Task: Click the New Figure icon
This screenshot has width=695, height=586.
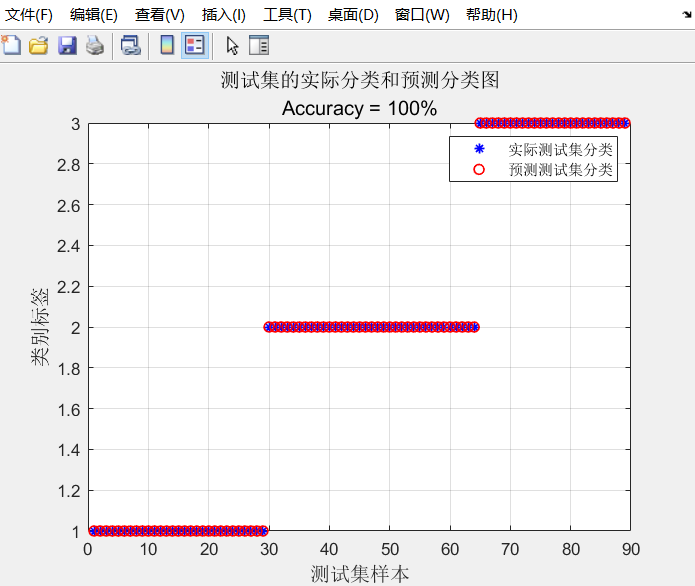Action: [11, 45]
